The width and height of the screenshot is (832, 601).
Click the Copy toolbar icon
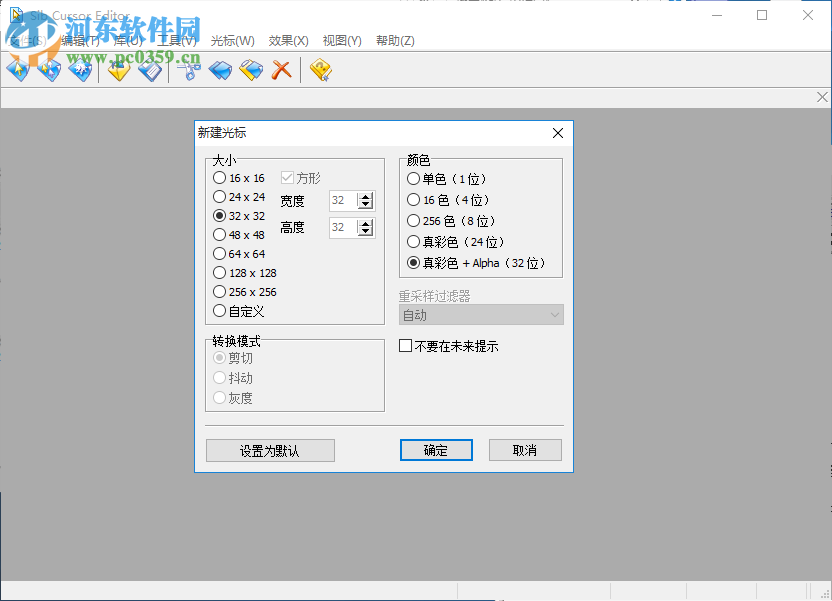221,70
